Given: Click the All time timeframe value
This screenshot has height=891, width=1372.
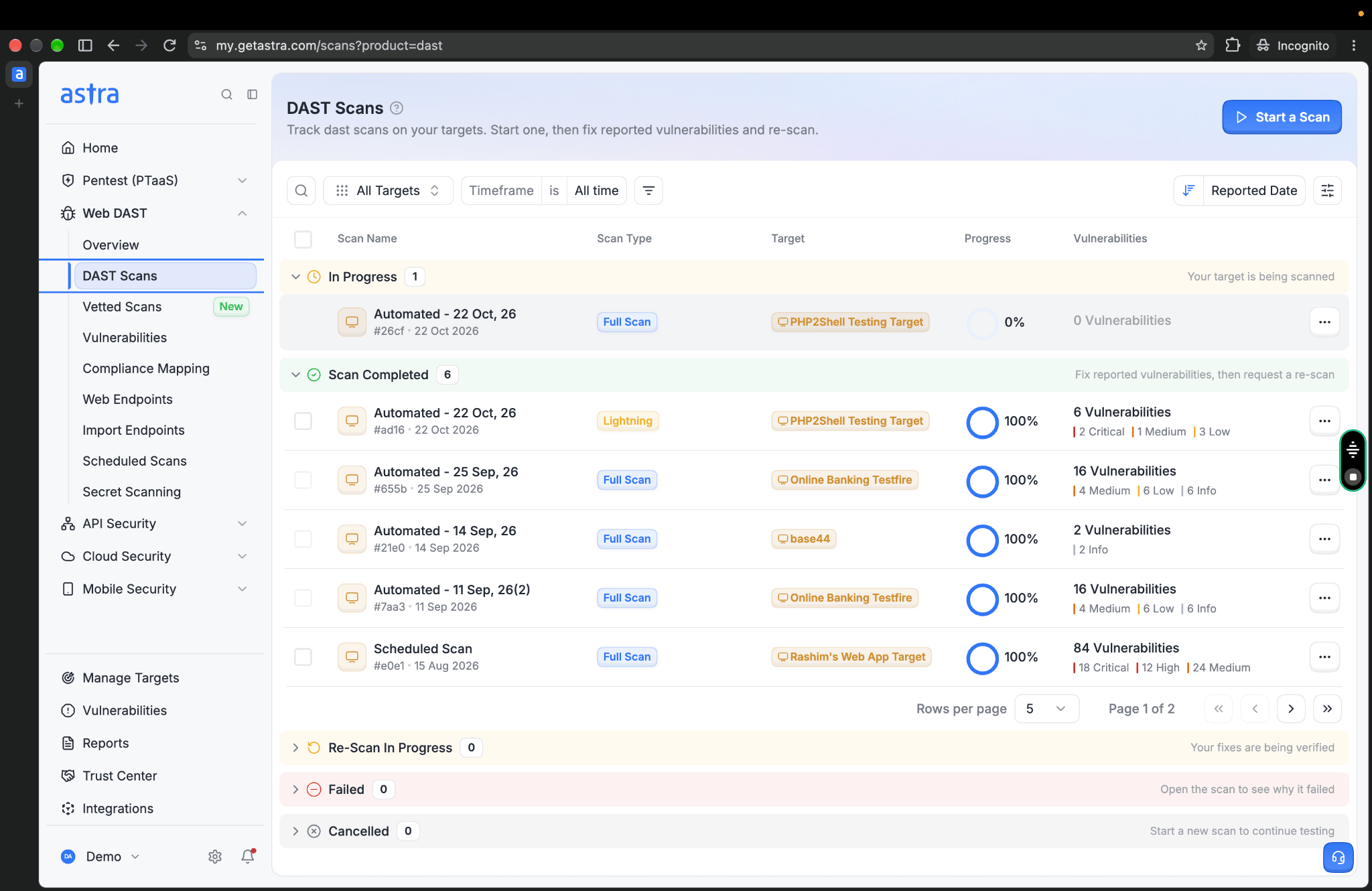Looking at the screenshot, I should [596, 191].
